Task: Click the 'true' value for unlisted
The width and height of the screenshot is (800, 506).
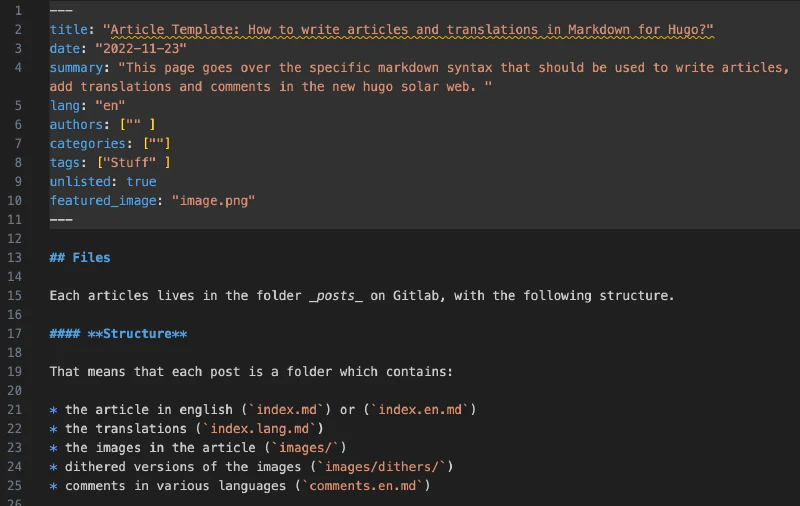Action: tap(141, 182)
